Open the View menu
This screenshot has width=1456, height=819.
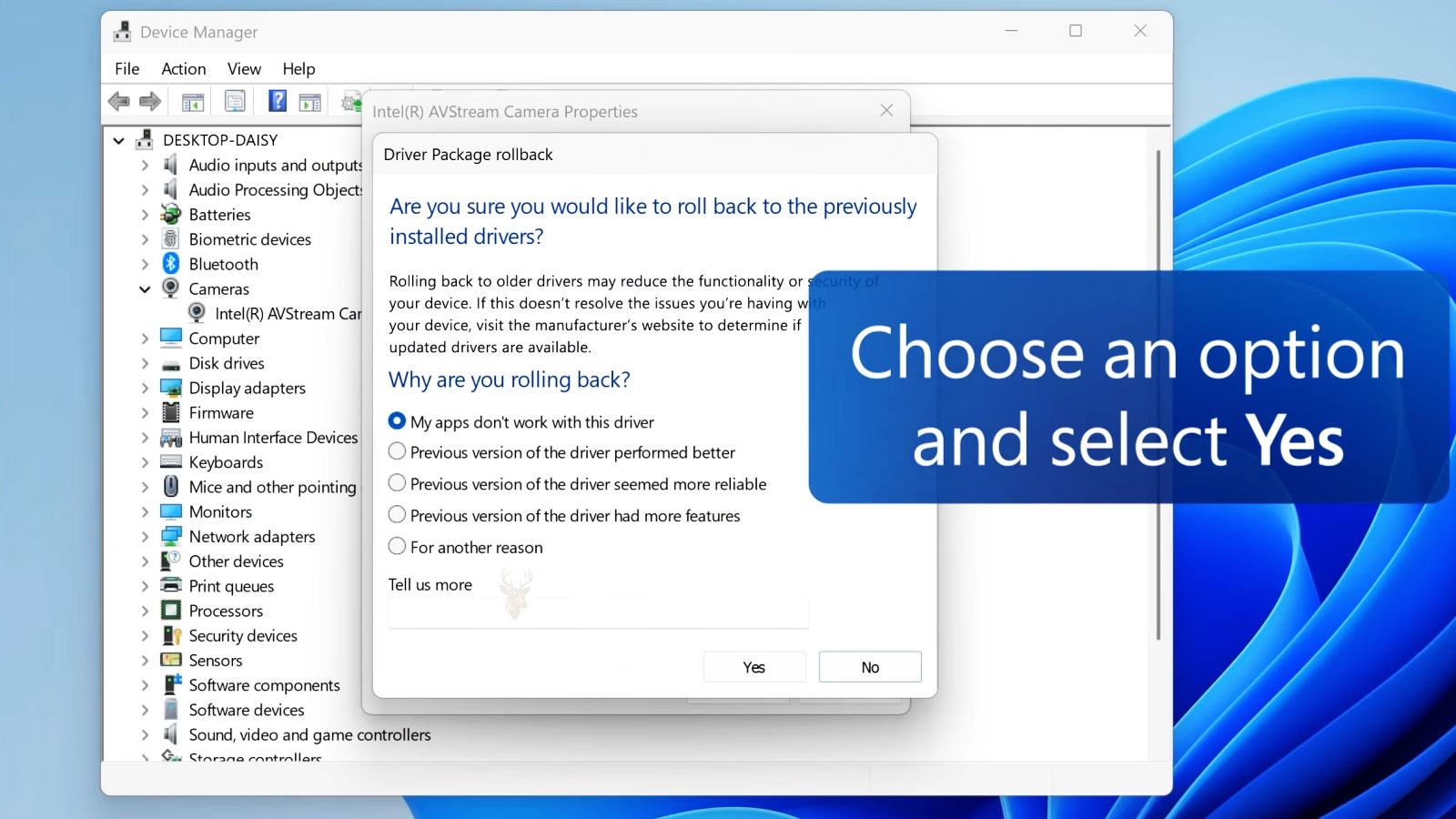pyautogui.click(x=244, y=69)
